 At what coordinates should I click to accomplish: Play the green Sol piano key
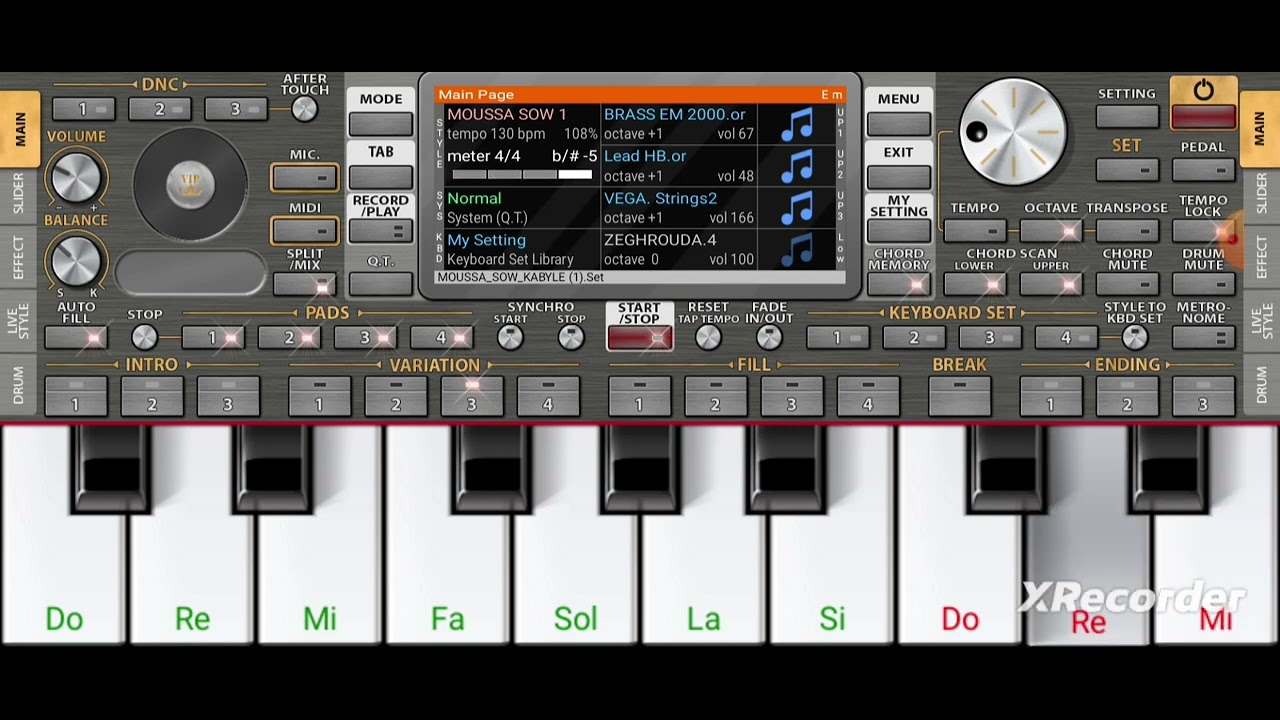click(x=575, y=533)
